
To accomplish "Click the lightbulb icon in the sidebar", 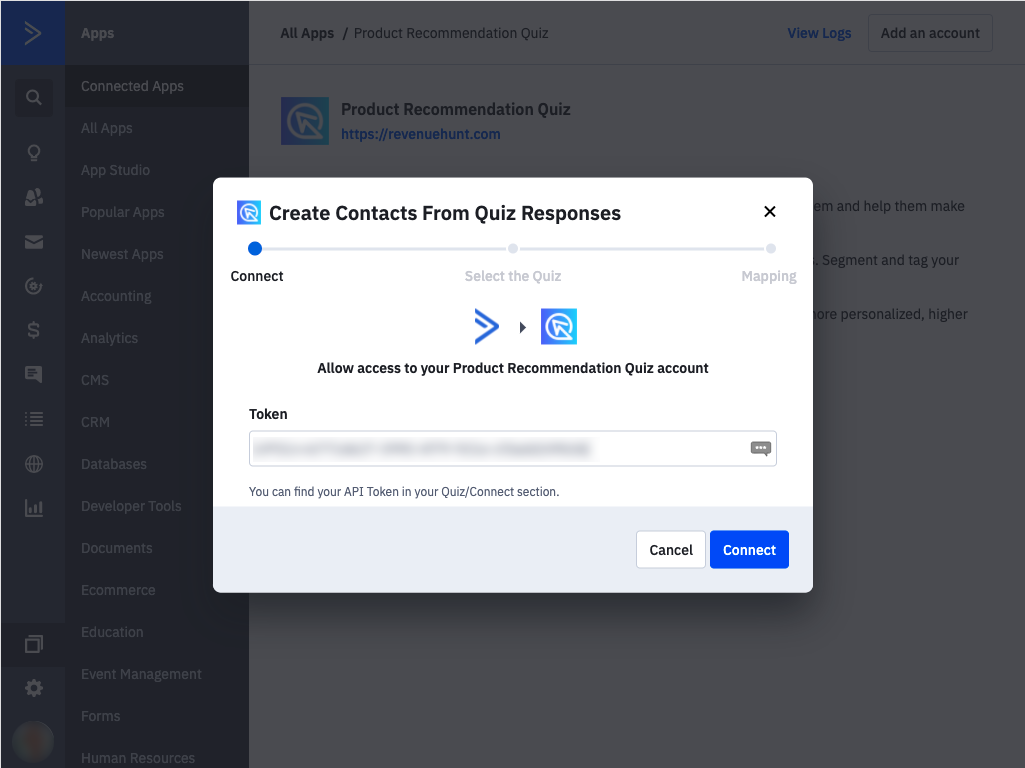I will coord(33,153).
